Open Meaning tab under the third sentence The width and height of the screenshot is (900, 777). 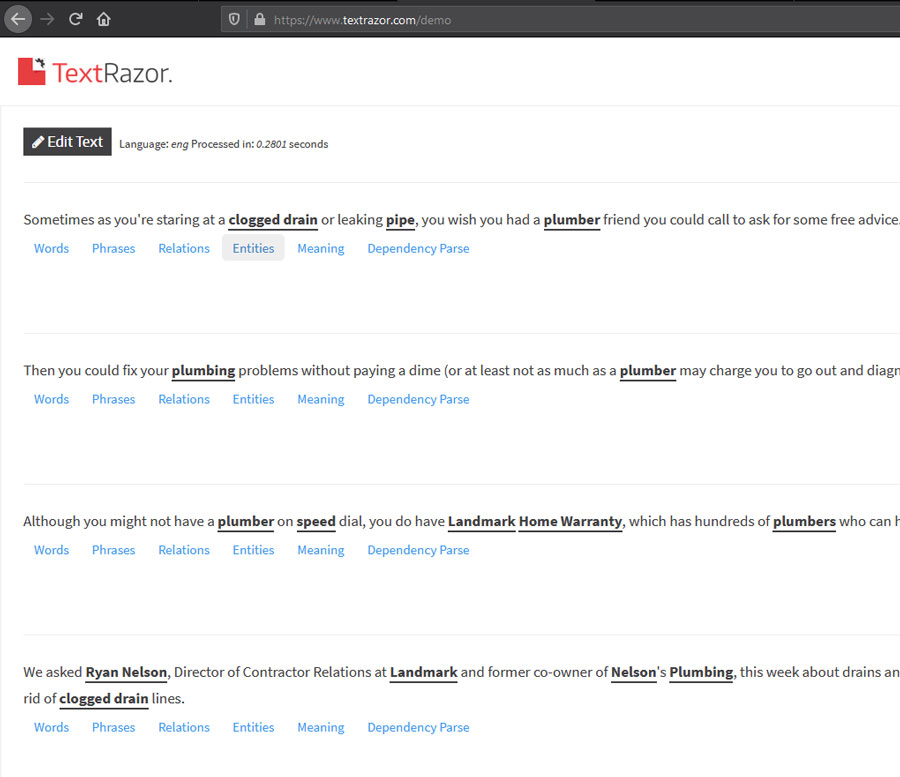[x=320, y=550]
